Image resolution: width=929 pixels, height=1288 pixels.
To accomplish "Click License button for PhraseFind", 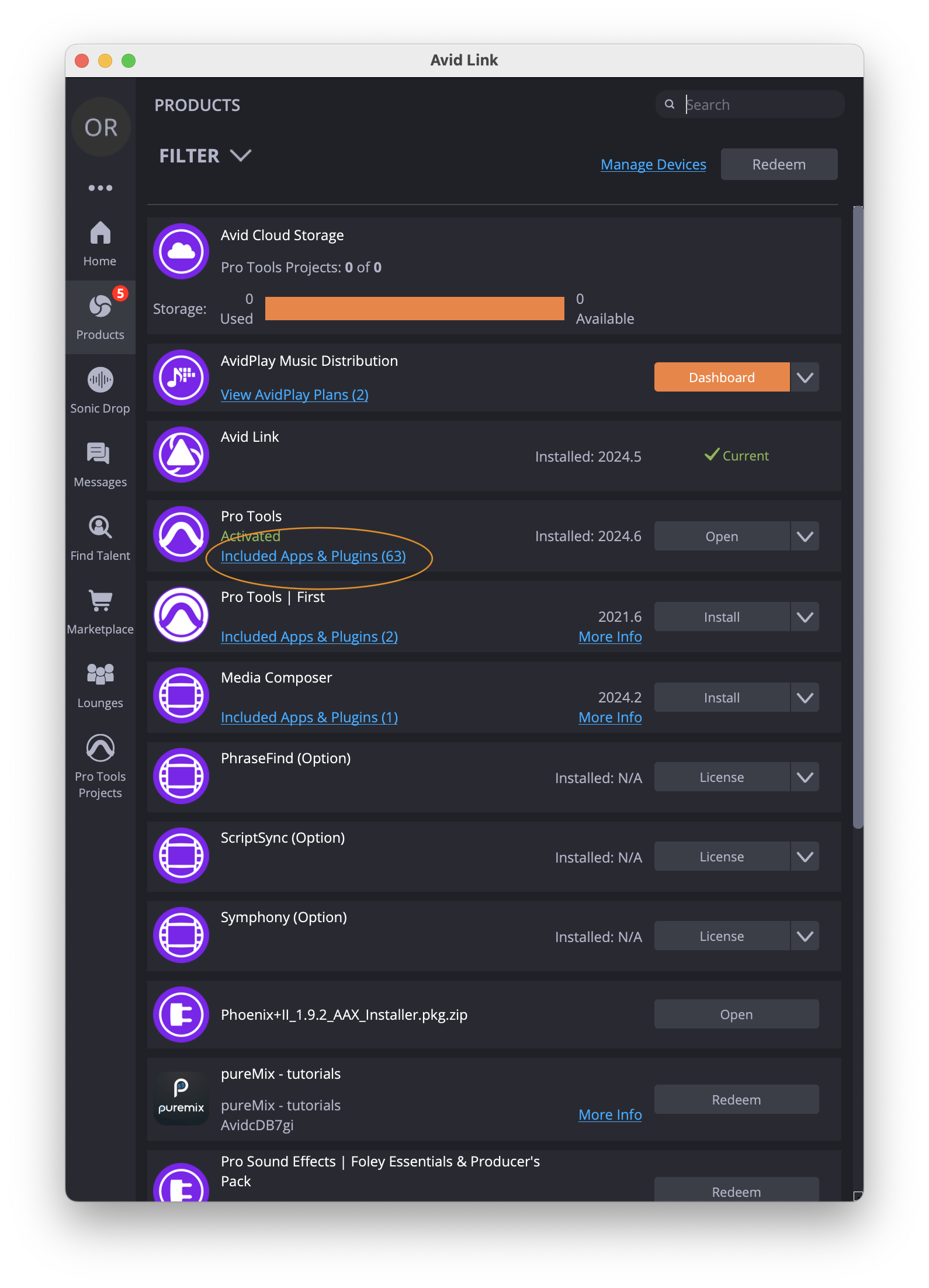I will [x=722, y=777].
